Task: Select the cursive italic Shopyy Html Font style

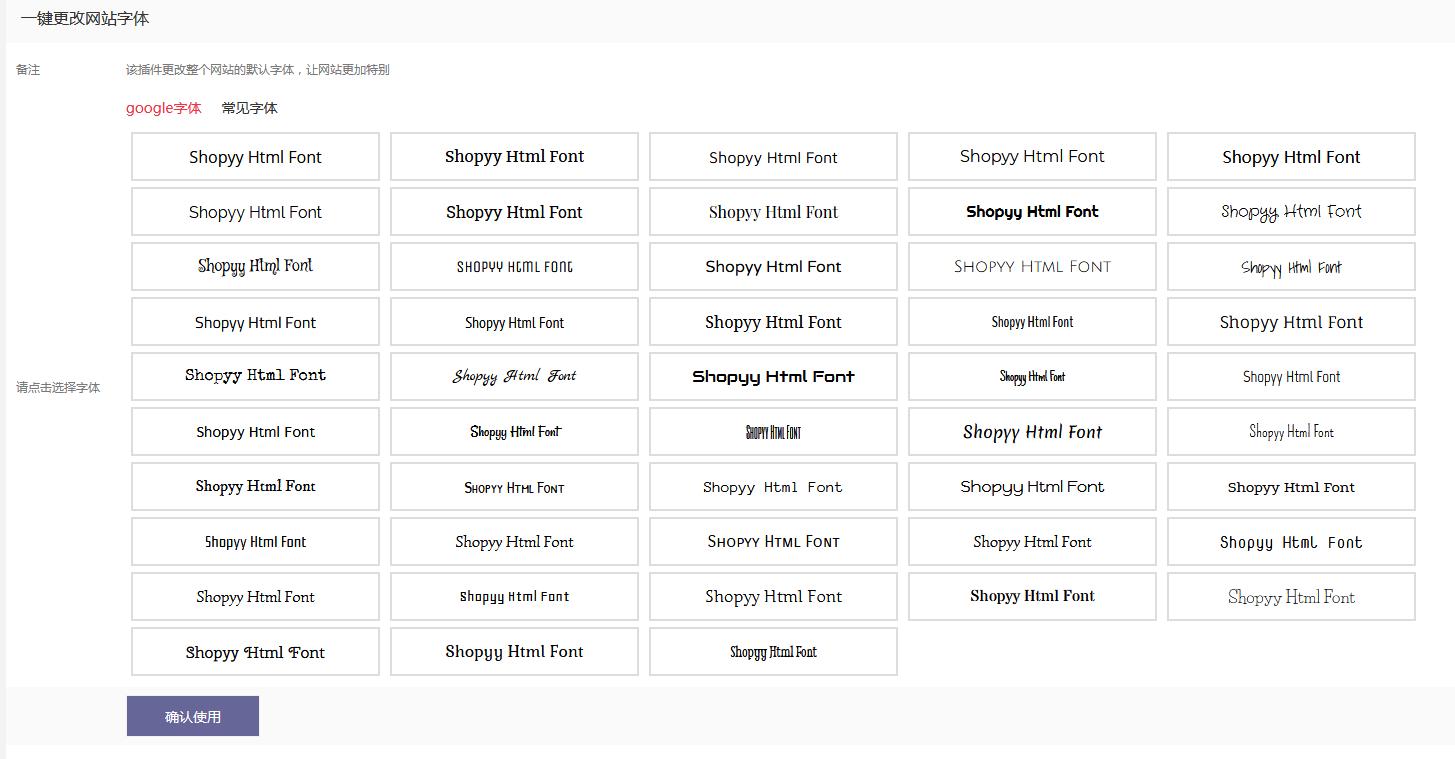Action: [514, 376]
